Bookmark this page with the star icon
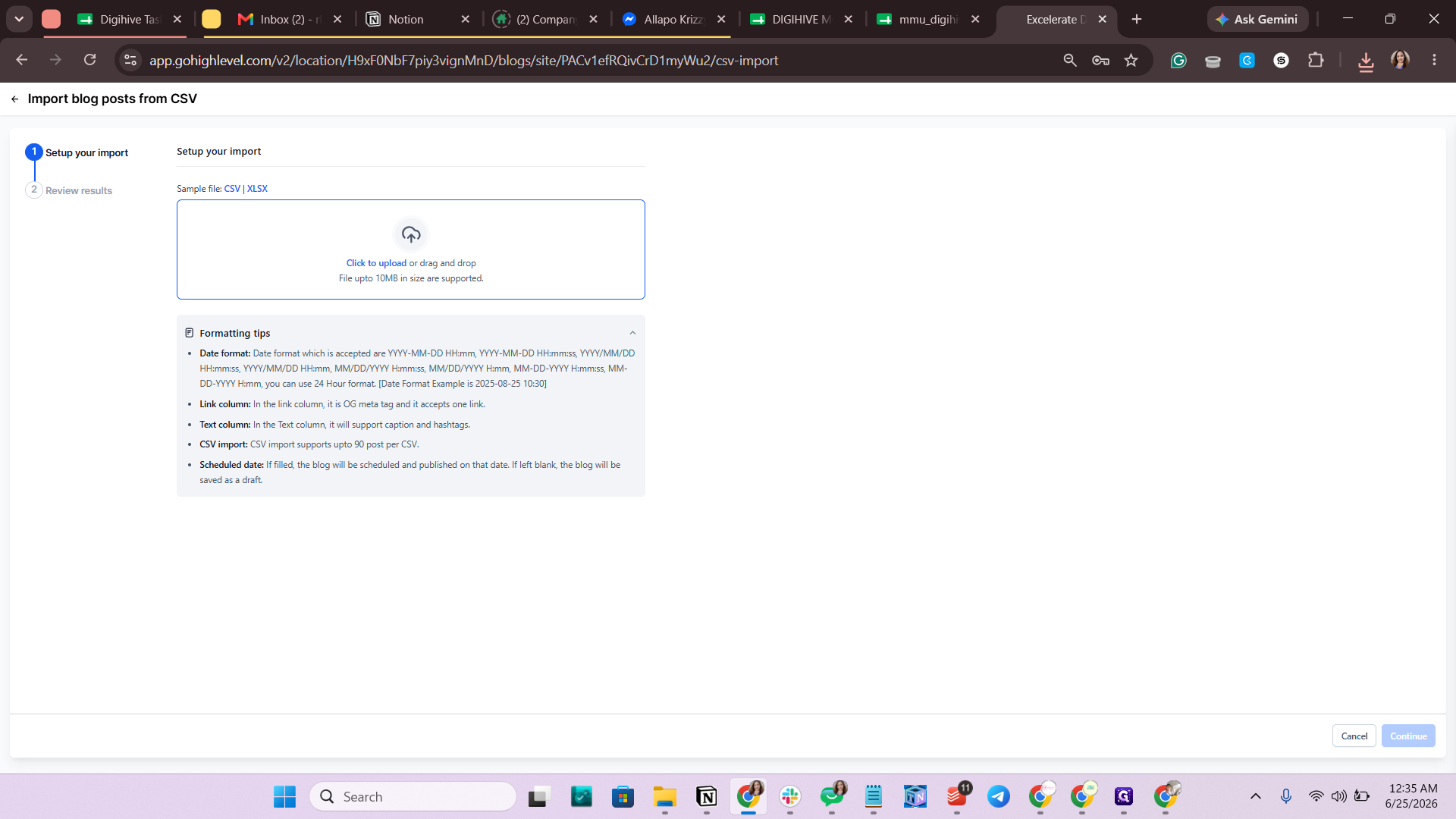 [1131, 60]
